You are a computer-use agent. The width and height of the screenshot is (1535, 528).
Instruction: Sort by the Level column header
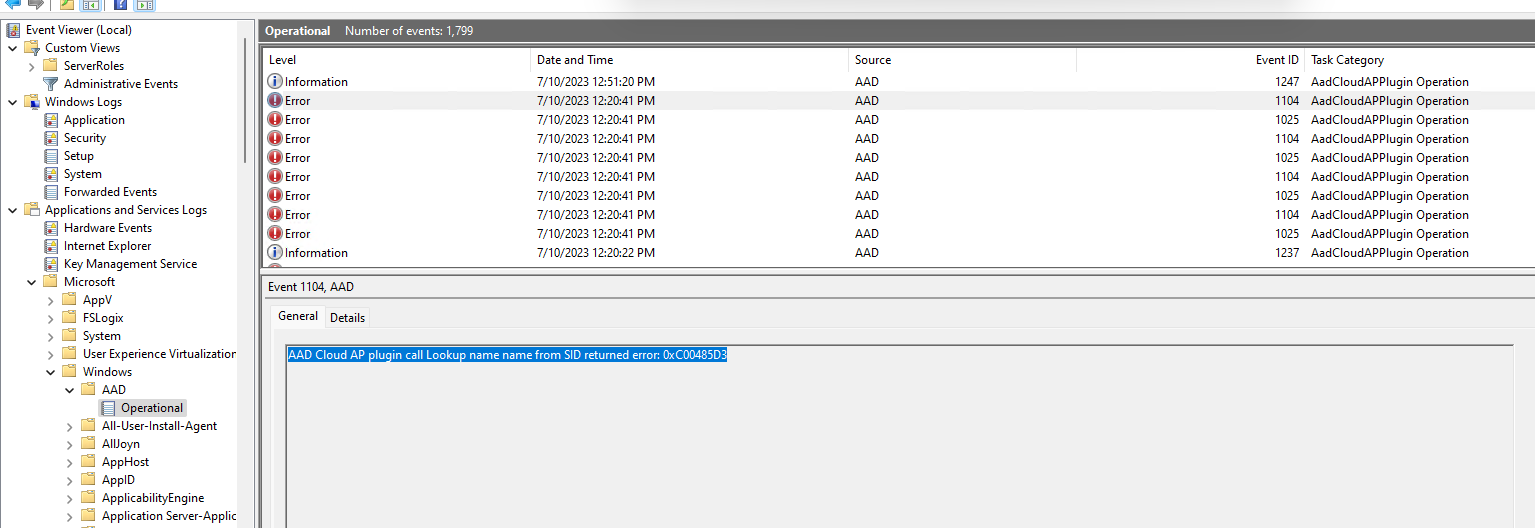[396, 60]
